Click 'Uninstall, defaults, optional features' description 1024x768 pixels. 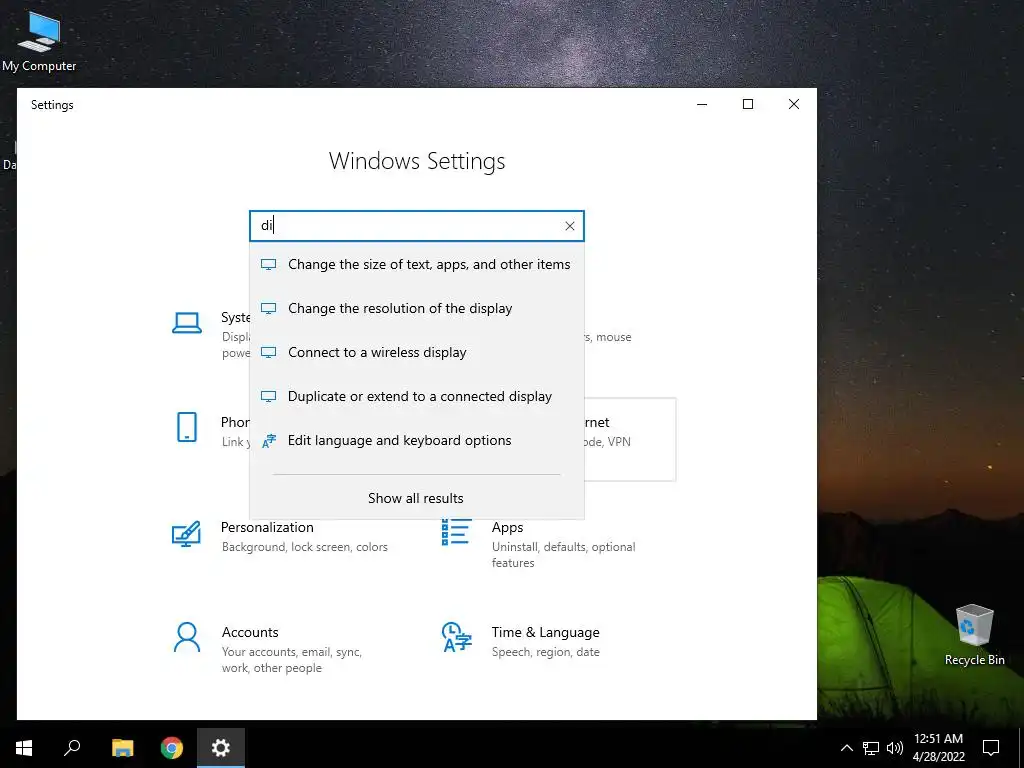[x=563, y=554]
